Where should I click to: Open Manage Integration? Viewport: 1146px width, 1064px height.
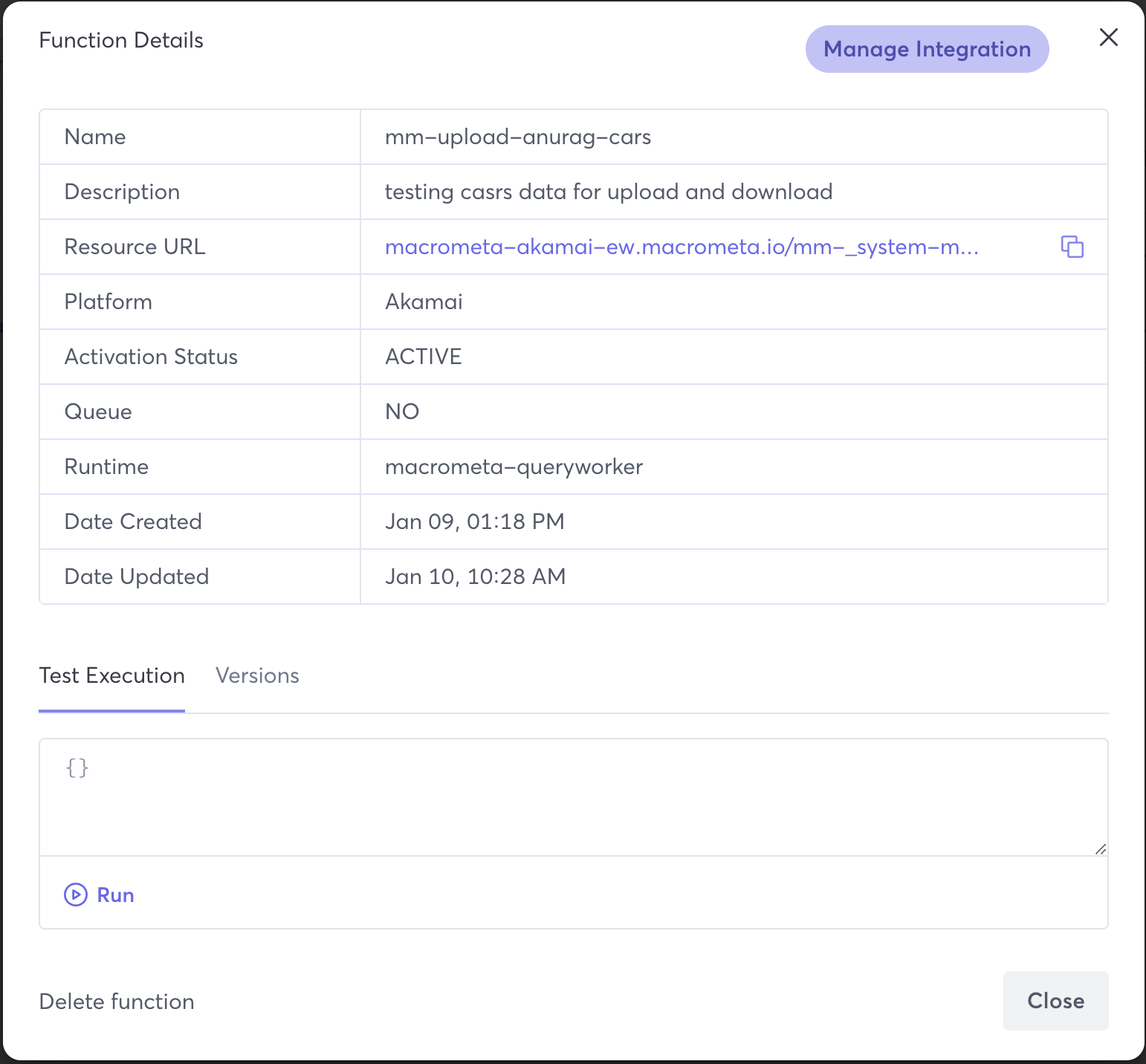pos(927,49)
